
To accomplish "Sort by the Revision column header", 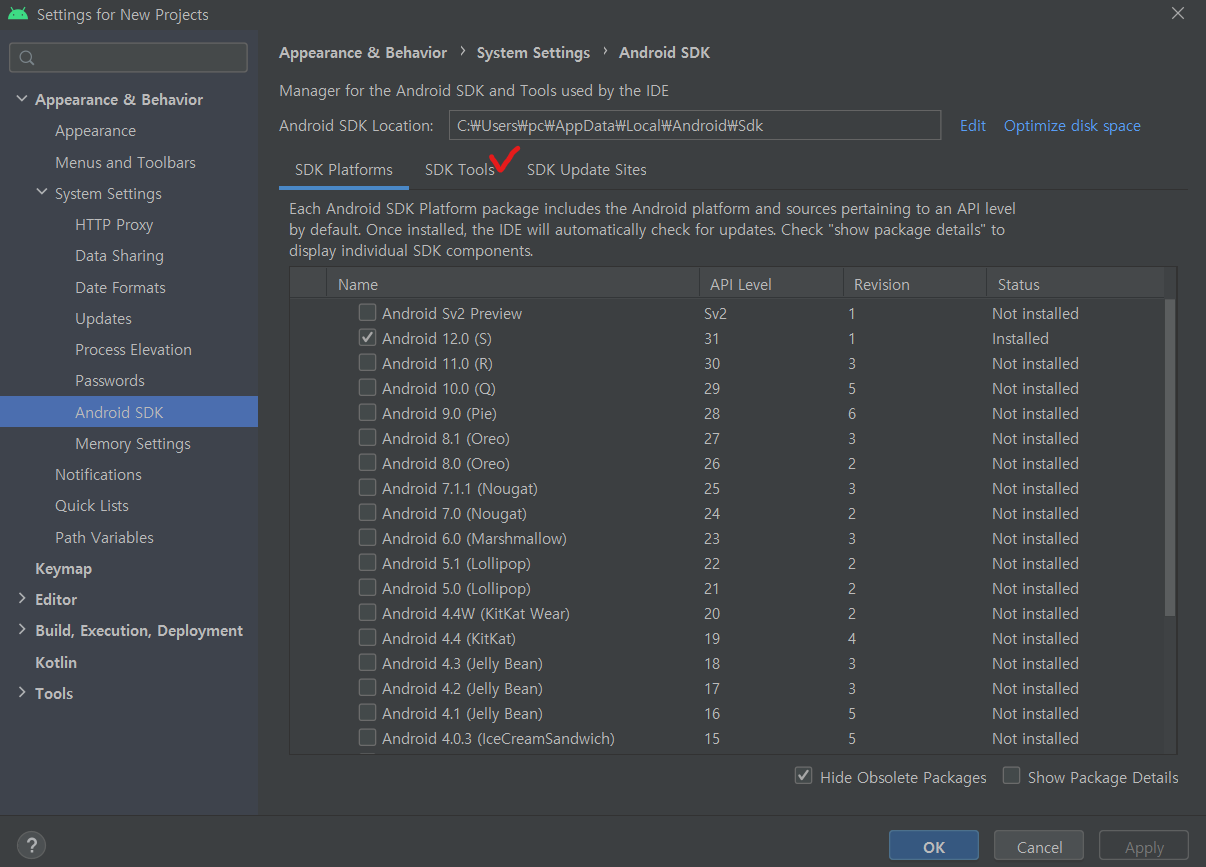I will (x=914, y=285).
